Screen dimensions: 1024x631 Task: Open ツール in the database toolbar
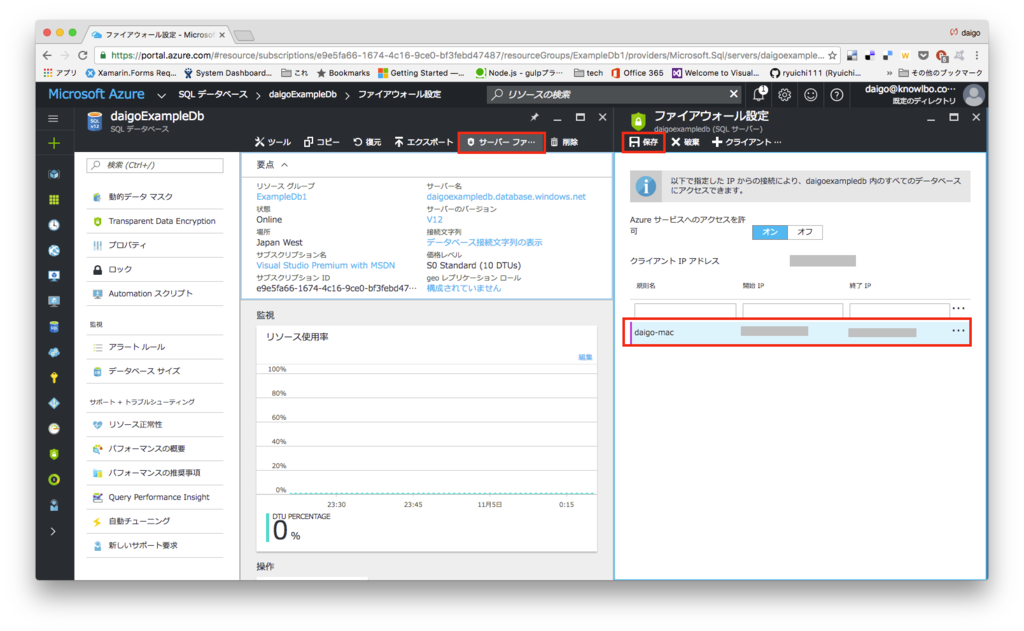pyautogui.click(x=273, y=142)
